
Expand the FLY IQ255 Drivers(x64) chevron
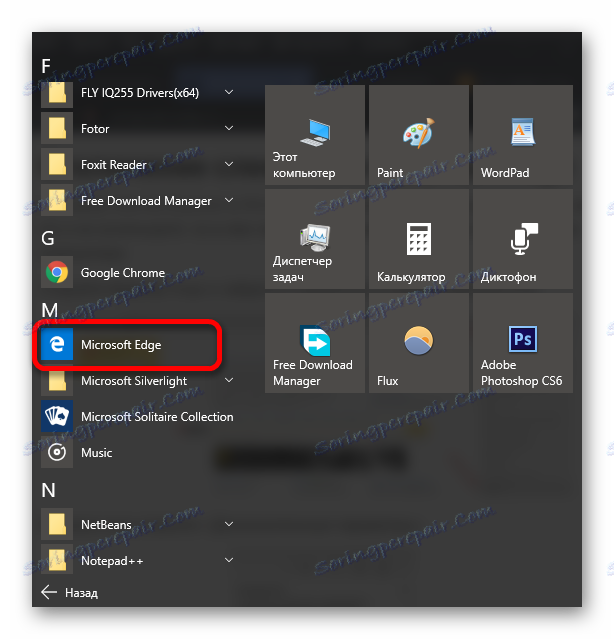tap(229, 92)
